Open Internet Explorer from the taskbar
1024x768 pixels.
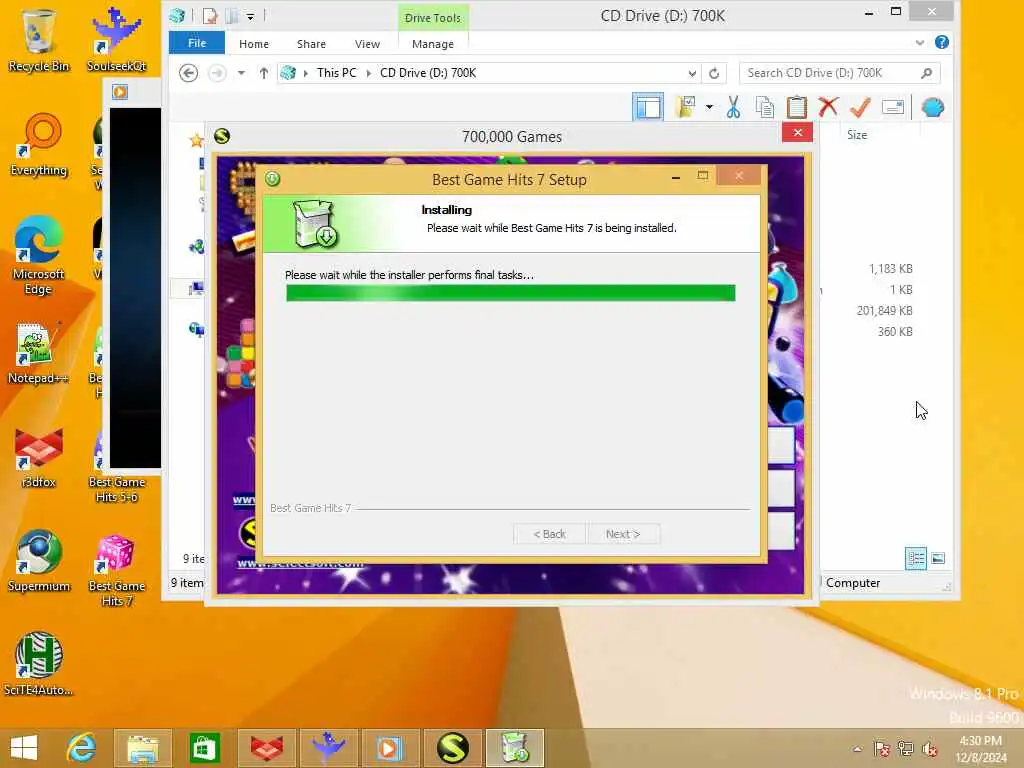pyautogui.click(x=81, y=748)
